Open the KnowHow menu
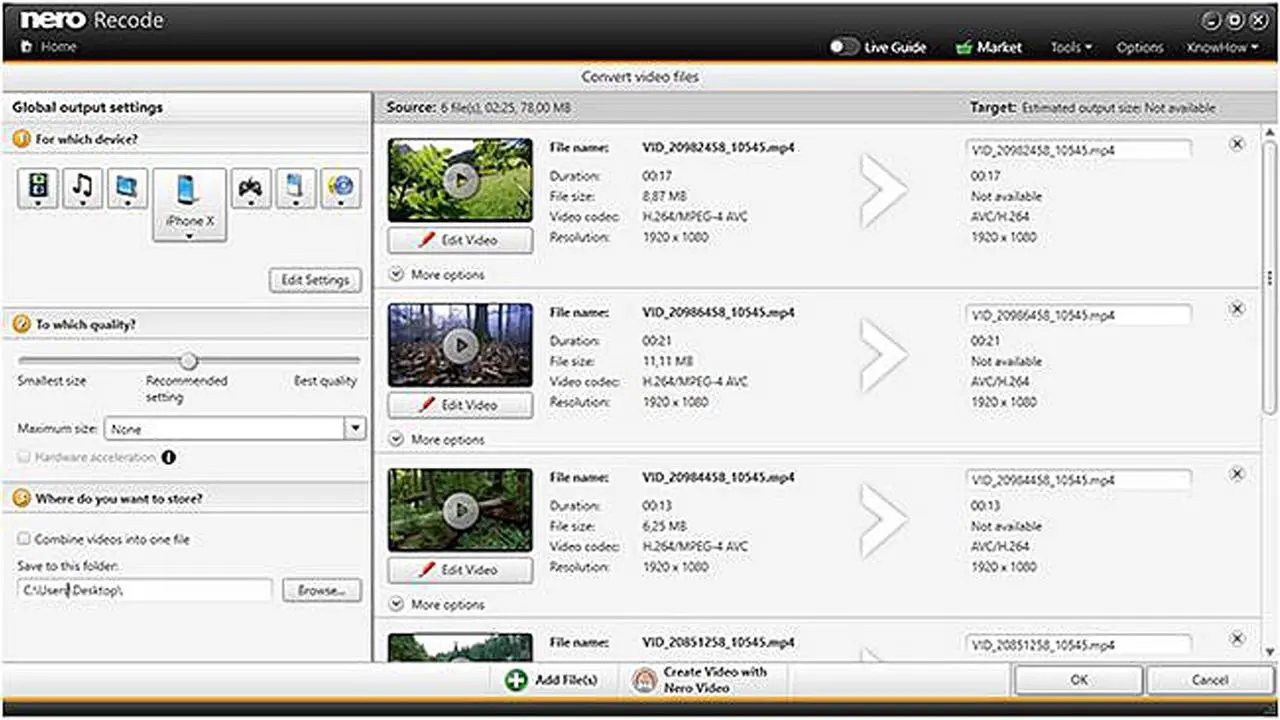Viewport: 1280px width, 720px height. coord(1221,47)
